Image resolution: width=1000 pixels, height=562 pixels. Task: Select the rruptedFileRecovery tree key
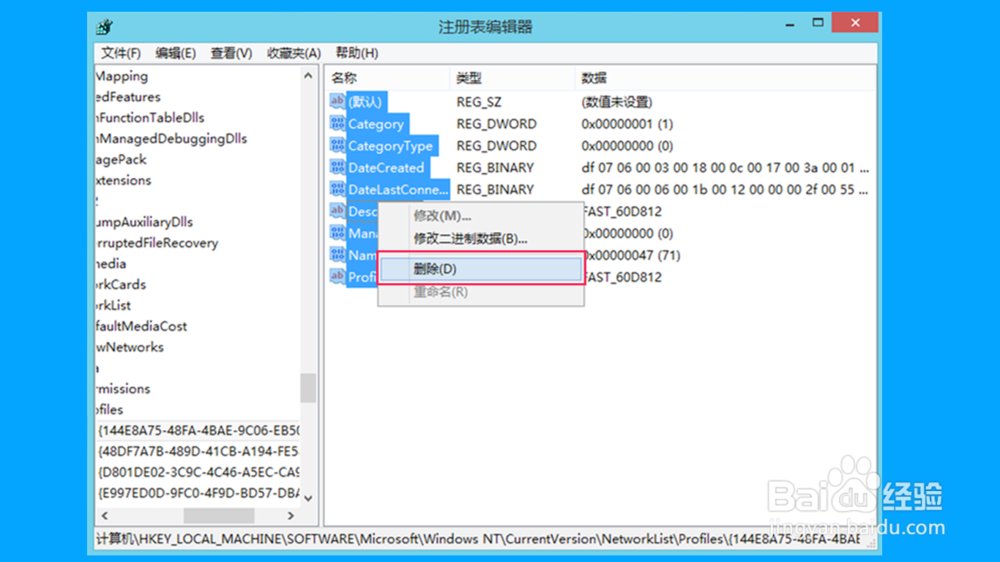158,243
